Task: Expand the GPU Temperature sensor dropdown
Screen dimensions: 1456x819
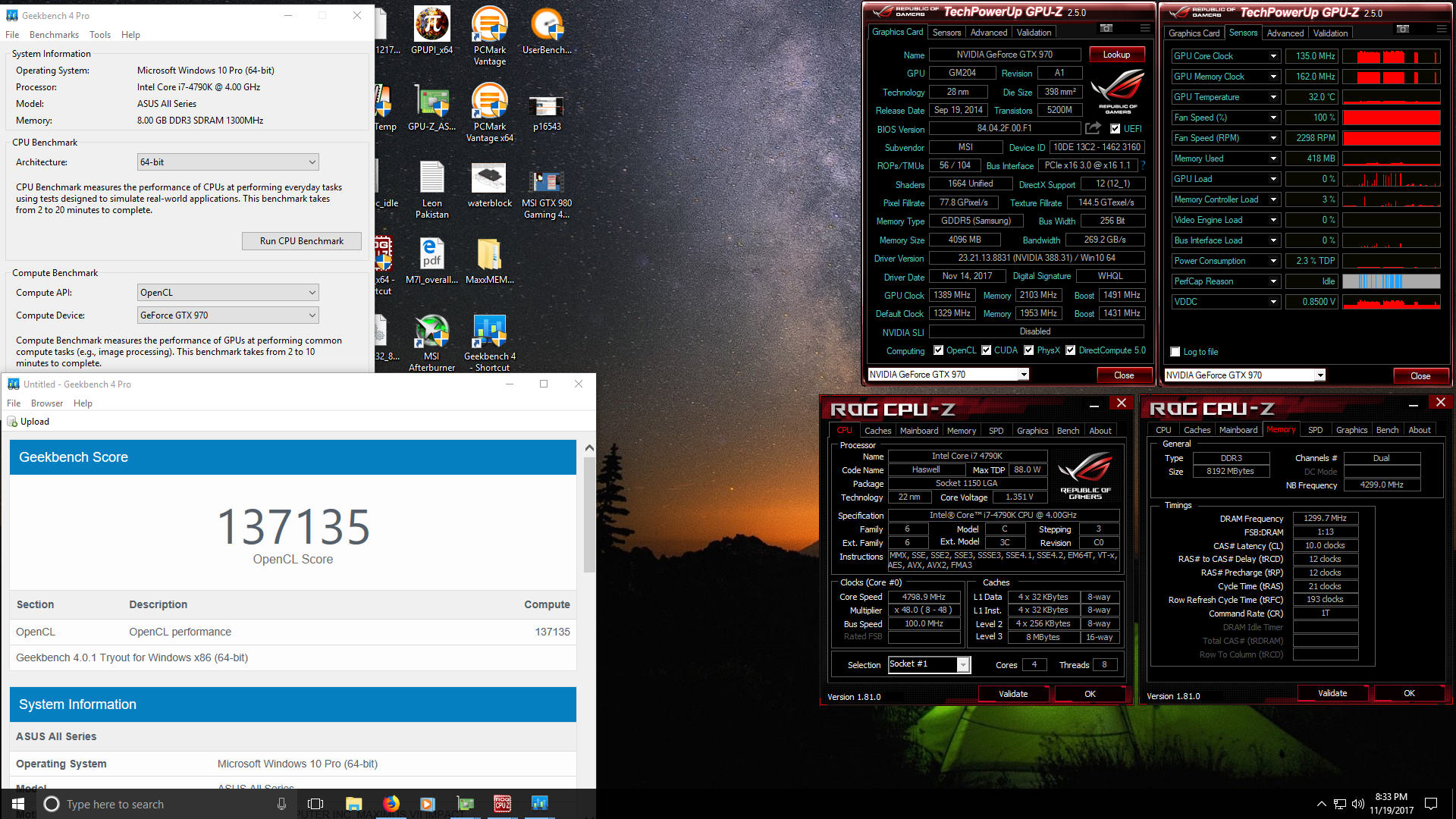Action: [x=1273, y=97]
